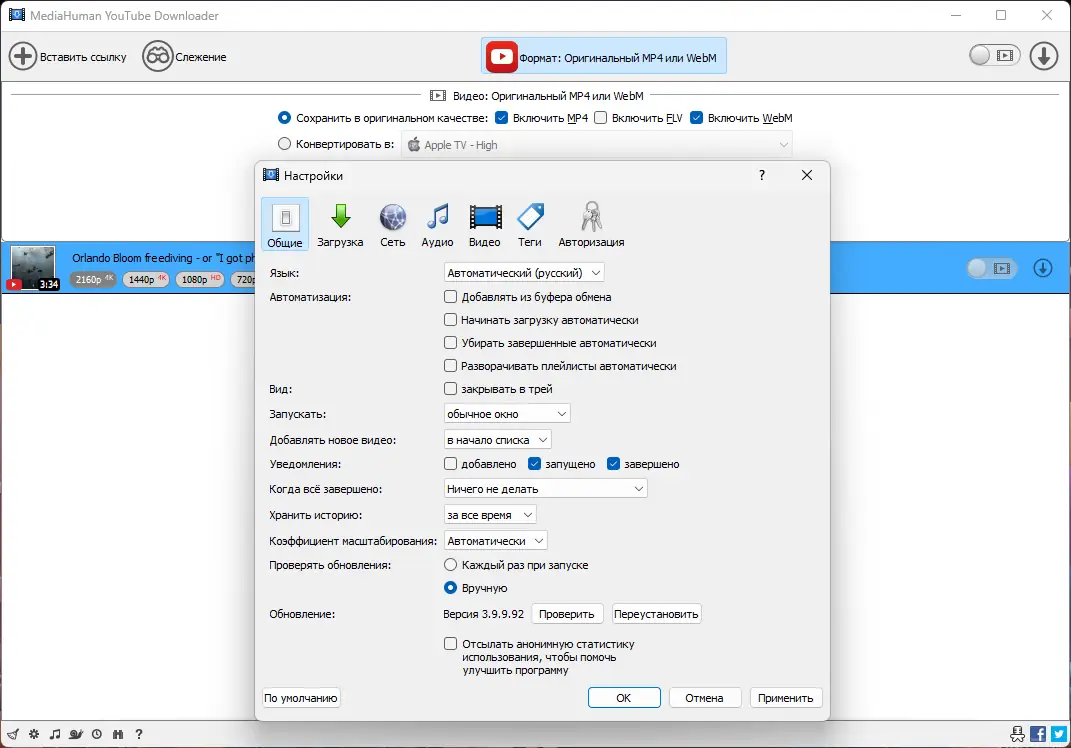The image size is (1071, 748).
Task: Select the 1440p quality badge
Action: (146, 279)
